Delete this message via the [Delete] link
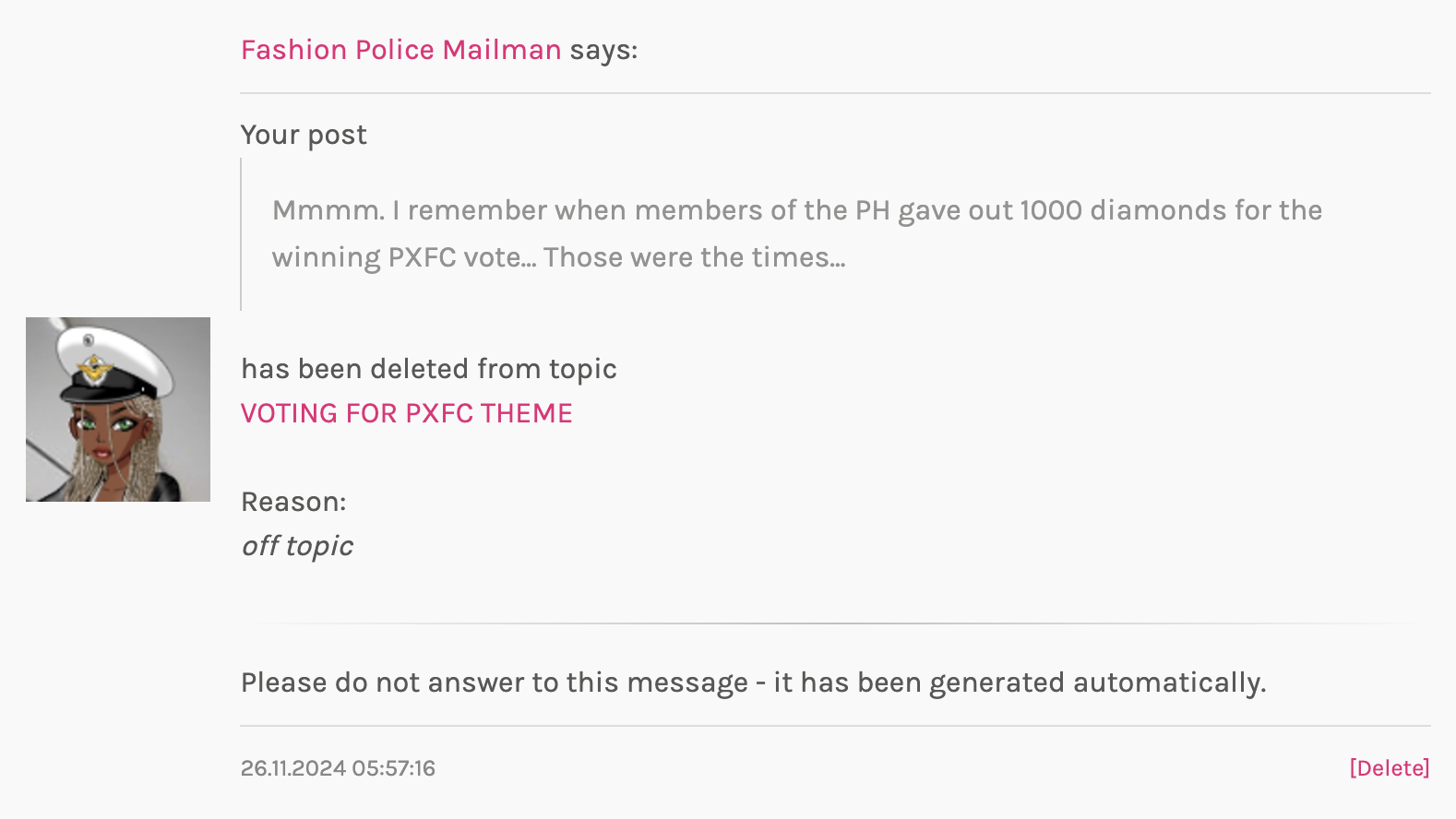Image resolution: width=1456 pixels, height=819 pixels. pyautogui.click(x=1389, y=768)
